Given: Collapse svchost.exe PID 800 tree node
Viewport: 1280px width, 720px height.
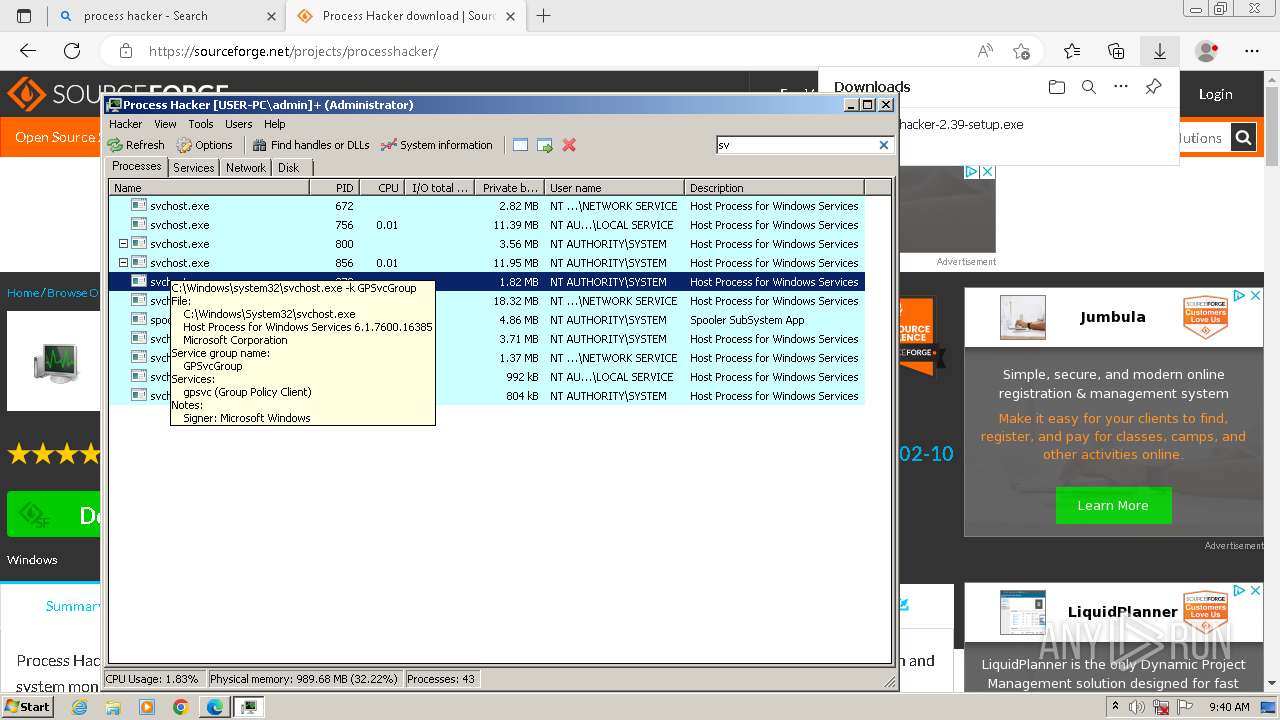Looking at the screenshot, I should pyautogui.click(x=124, y=244).
